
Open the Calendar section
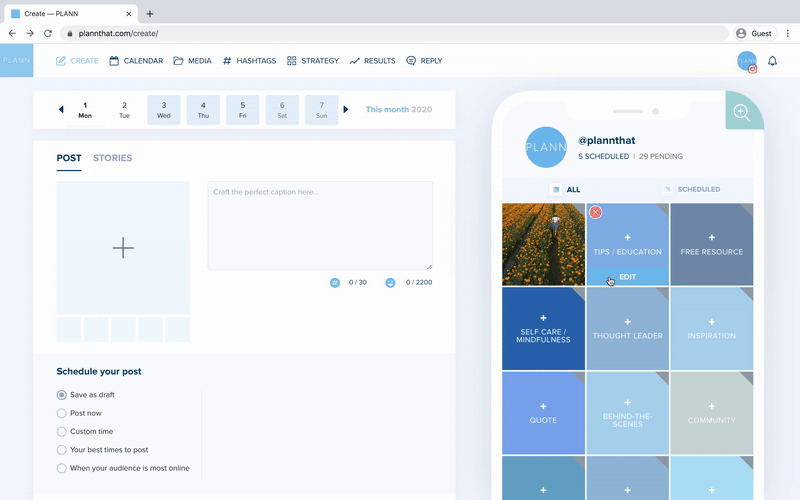point(136,61)
